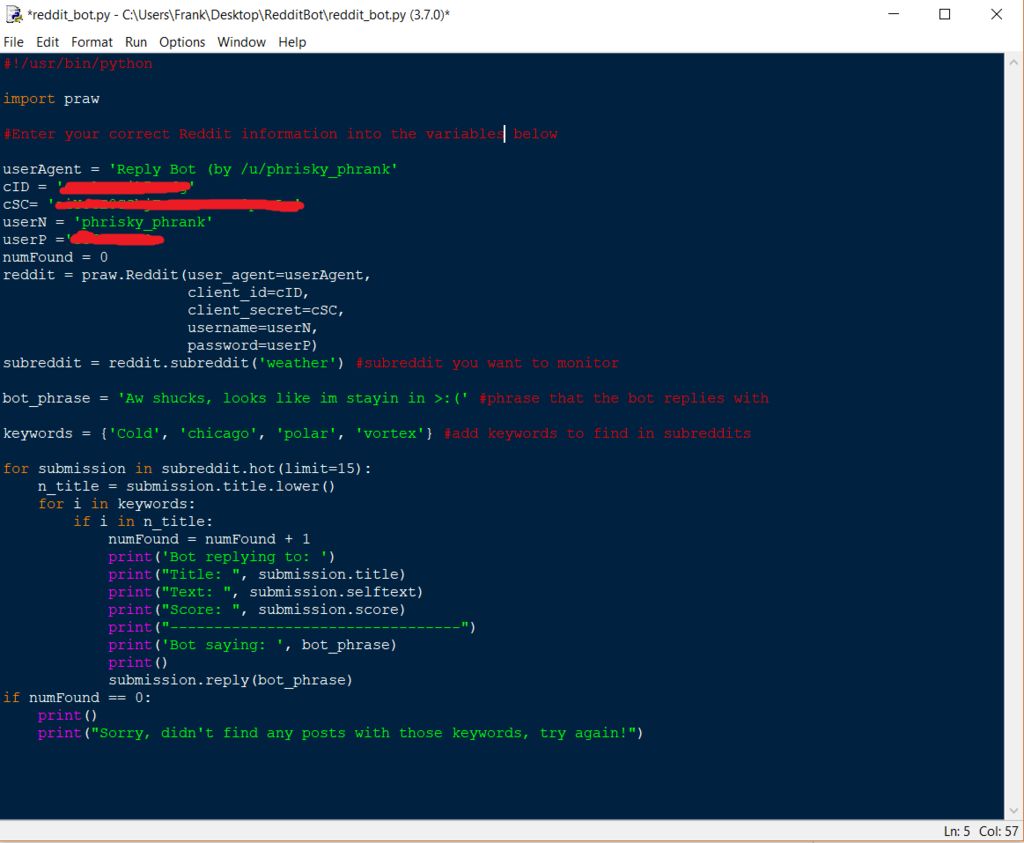Click the '#Enter your correct Reddit information' comment
Screen dimensions: 1024x843
280,134
